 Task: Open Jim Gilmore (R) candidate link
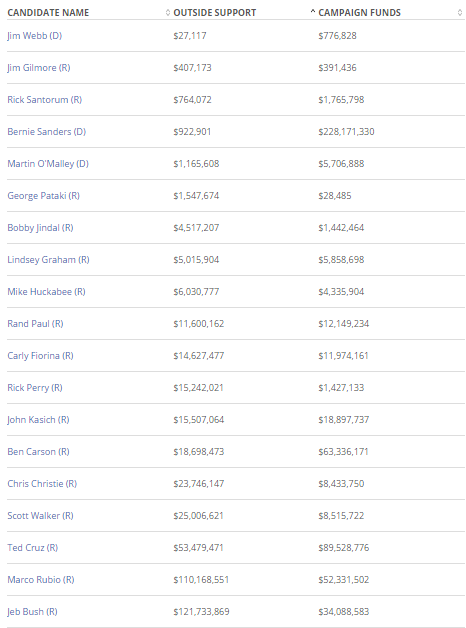tap(39, 68)
